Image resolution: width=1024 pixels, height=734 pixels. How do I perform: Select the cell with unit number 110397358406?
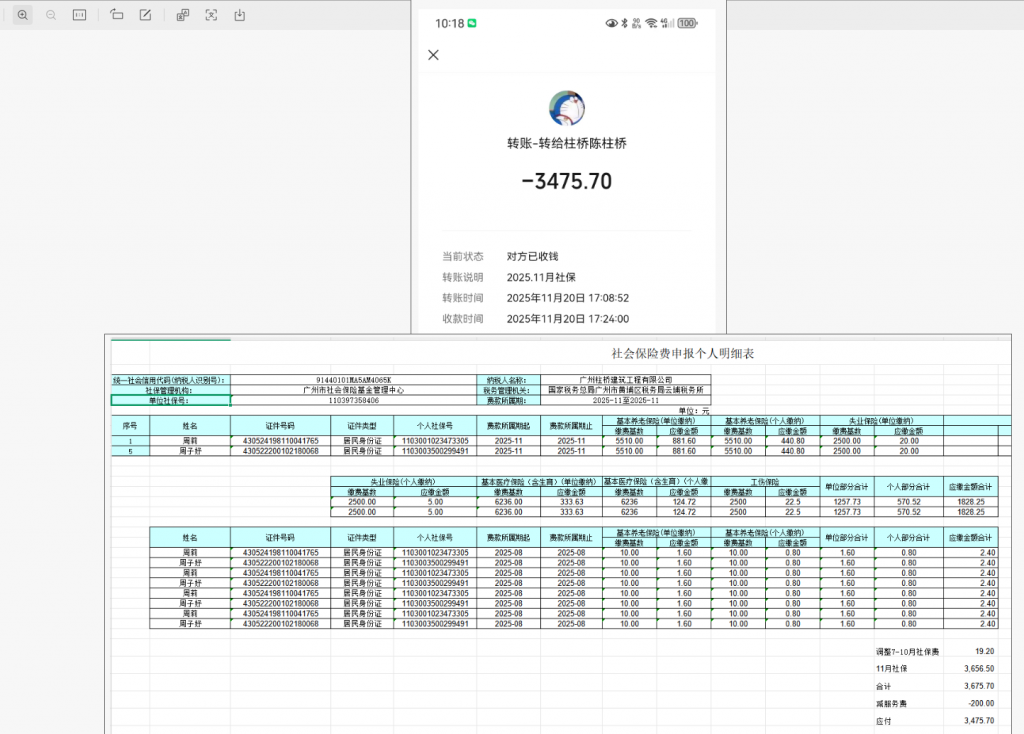pos(347,400)
